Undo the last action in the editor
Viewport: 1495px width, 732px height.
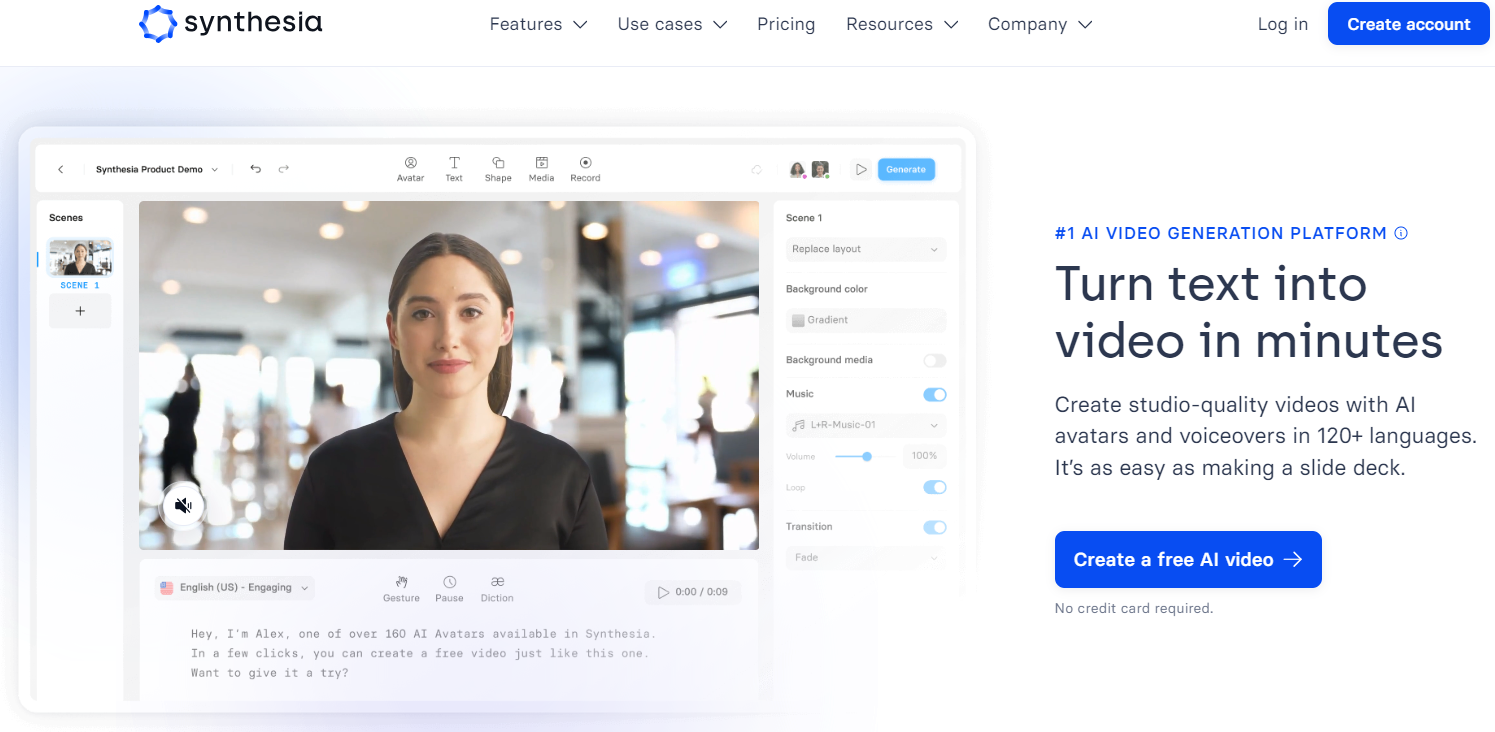tap(256, 169)
